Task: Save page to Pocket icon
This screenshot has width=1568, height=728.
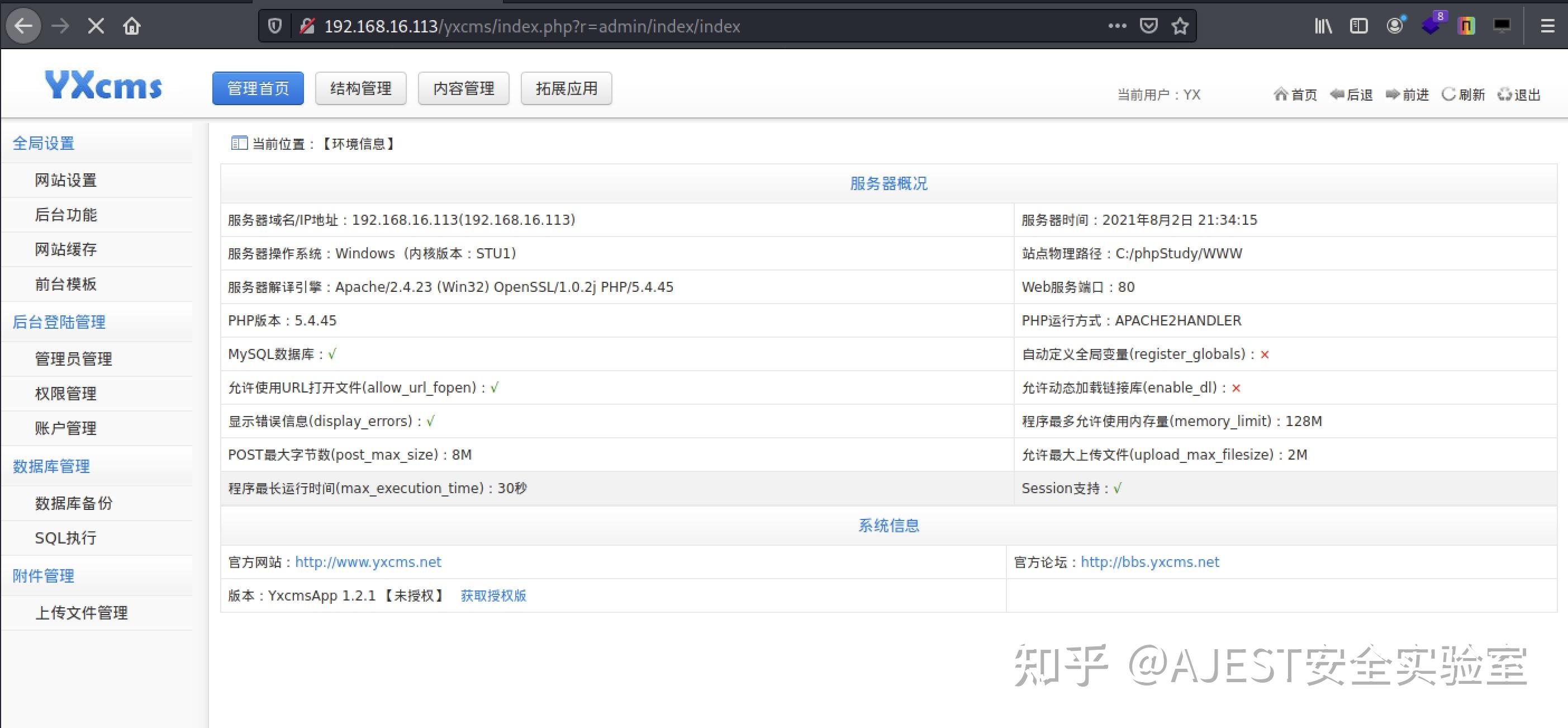Action: coord(1148,26)
